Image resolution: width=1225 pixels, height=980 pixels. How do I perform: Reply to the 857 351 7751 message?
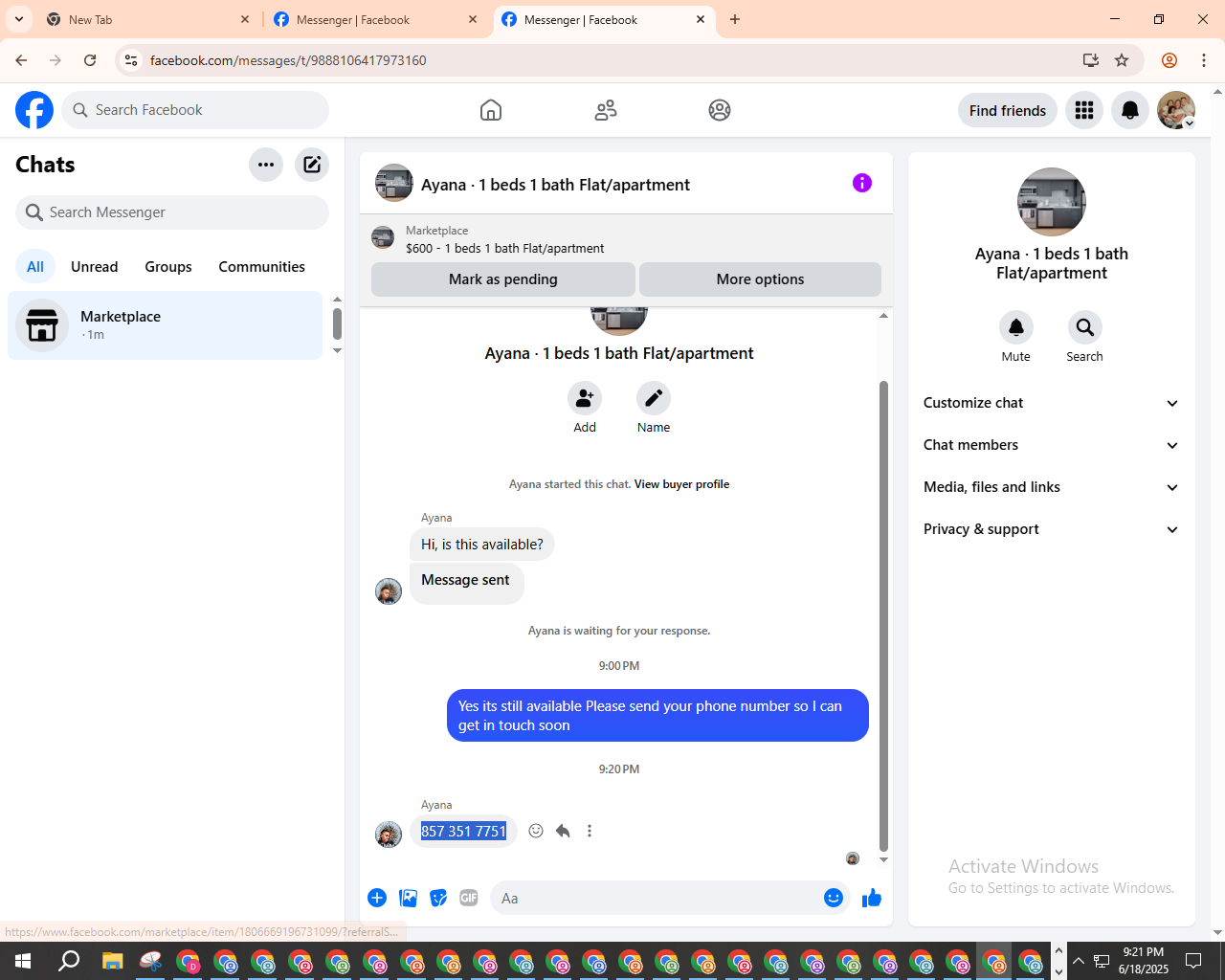(563, 831)
